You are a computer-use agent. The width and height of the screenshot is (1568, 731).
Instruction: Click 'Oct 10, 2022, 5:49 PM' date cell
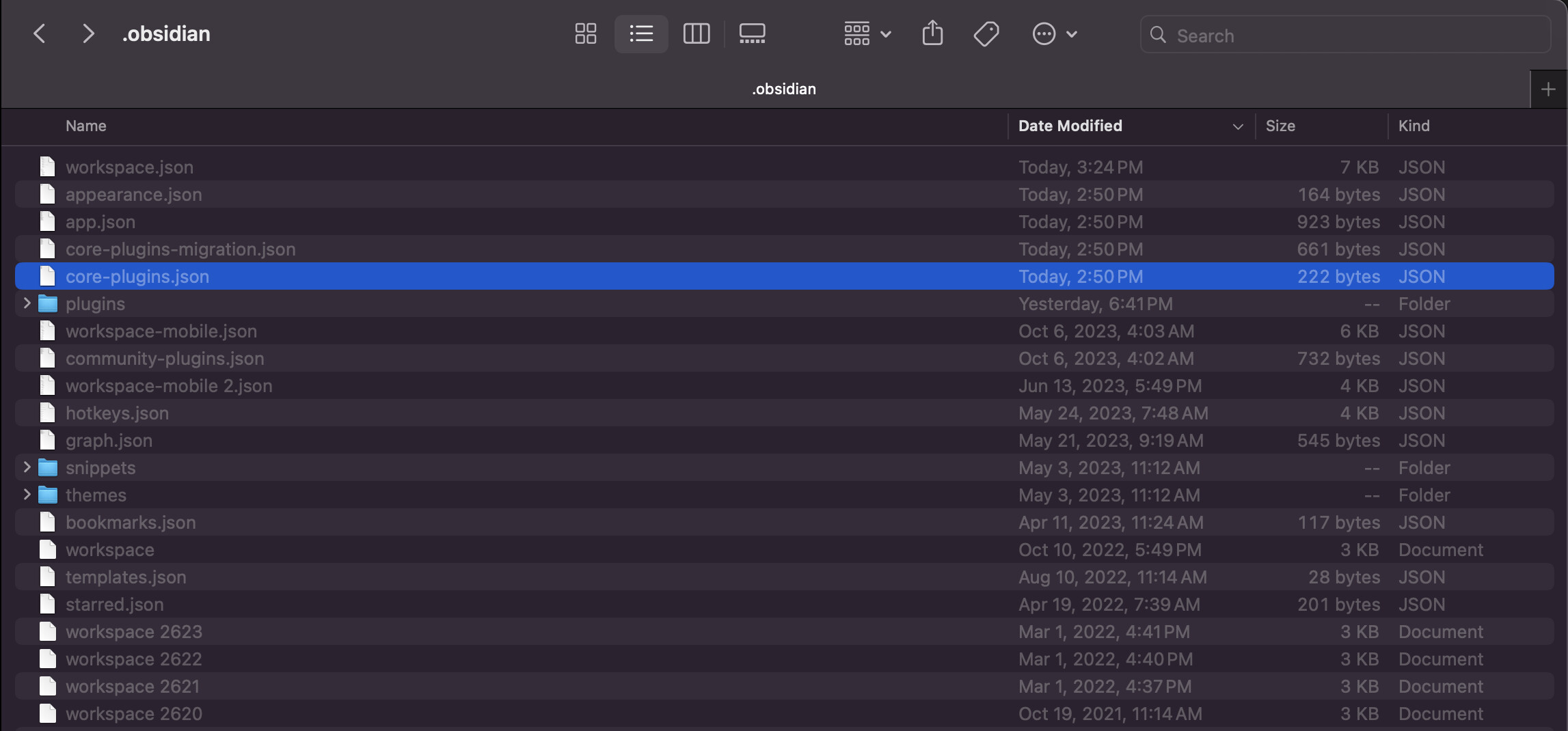tap(1110, 550)
